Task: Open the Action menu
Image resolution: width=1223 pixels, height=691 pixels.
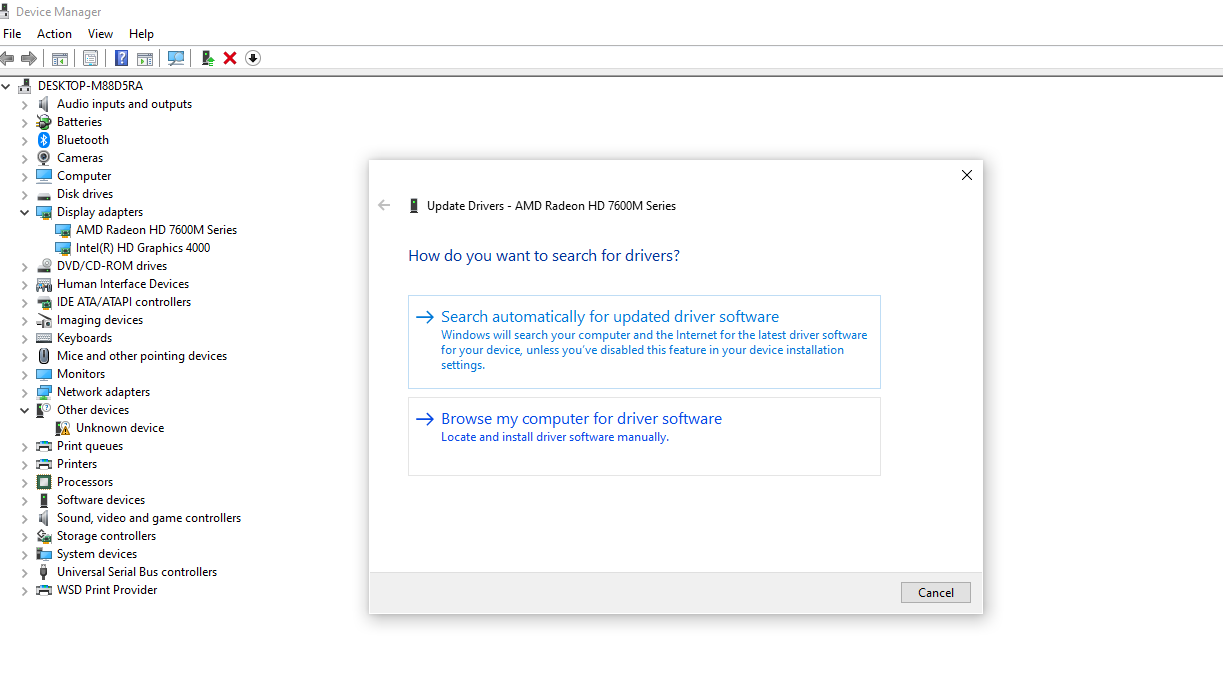Action: tap(54, 34)
